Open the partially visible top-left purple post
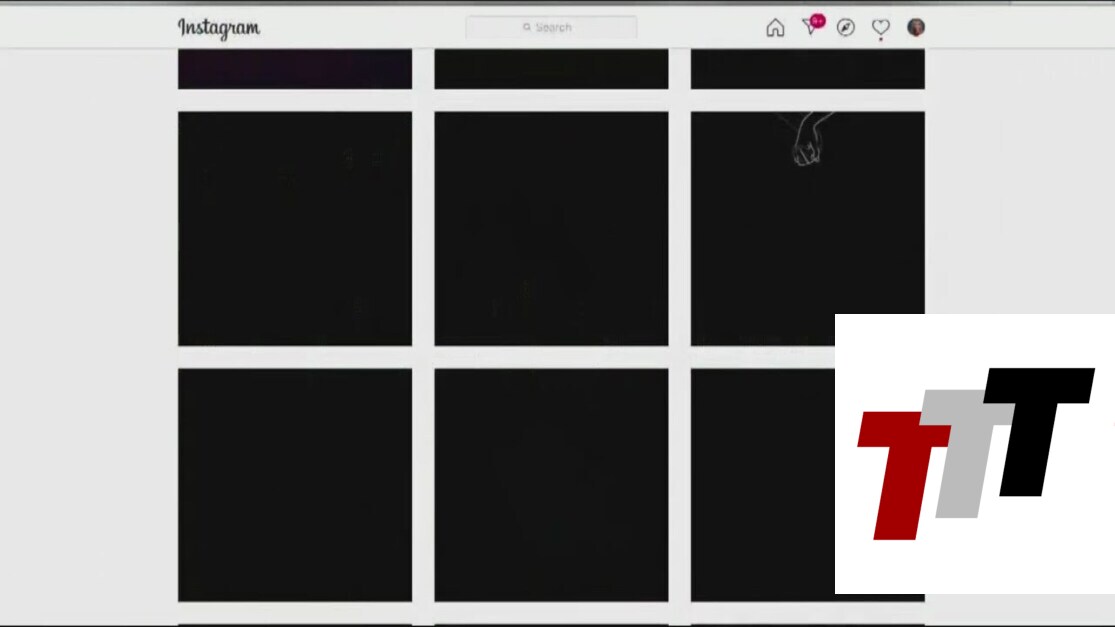This screenshot has height=627, width=1115. tap(295, 69)
